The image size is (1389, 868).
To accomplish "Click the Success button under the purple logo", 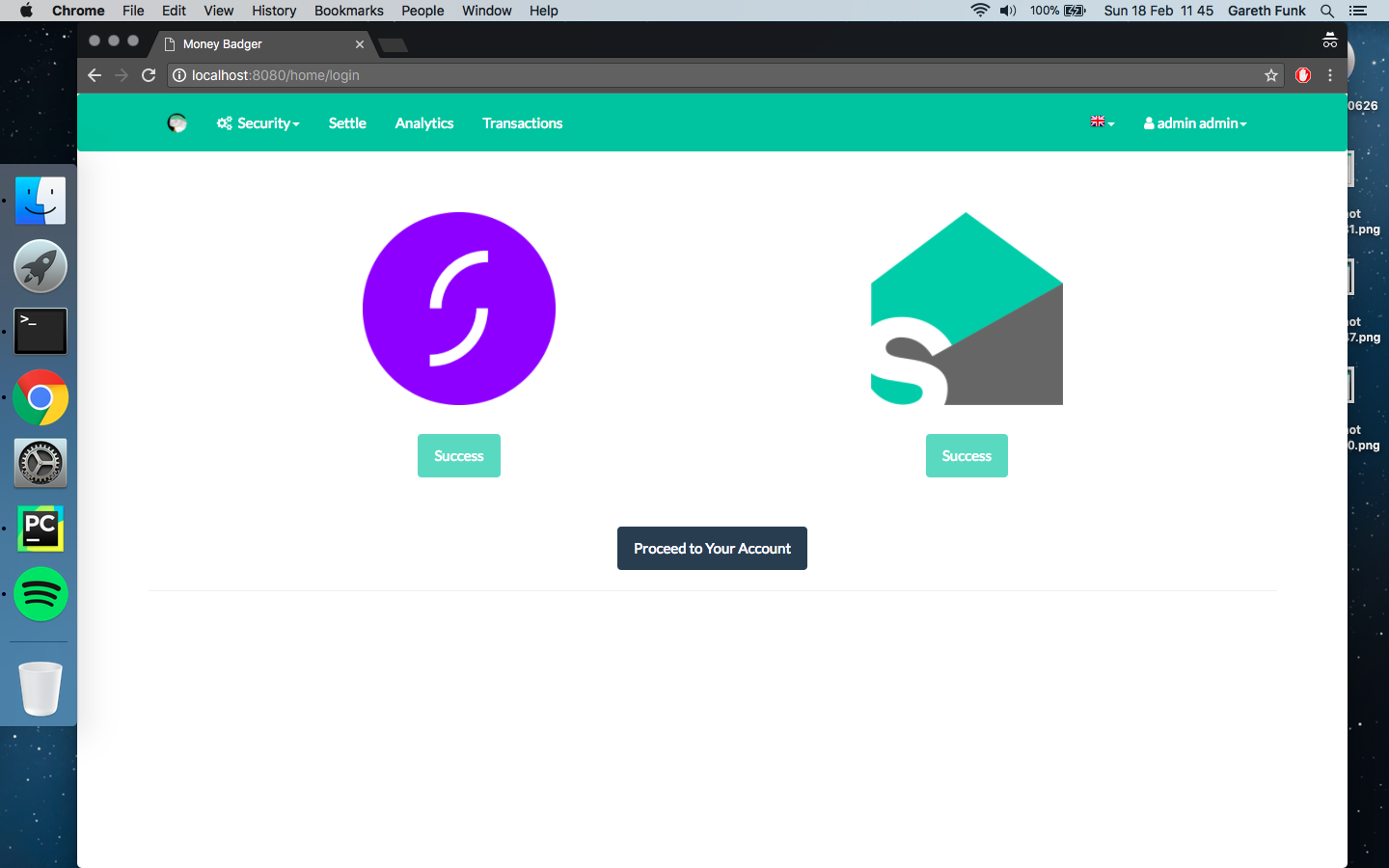I will [x=459, y=455].
